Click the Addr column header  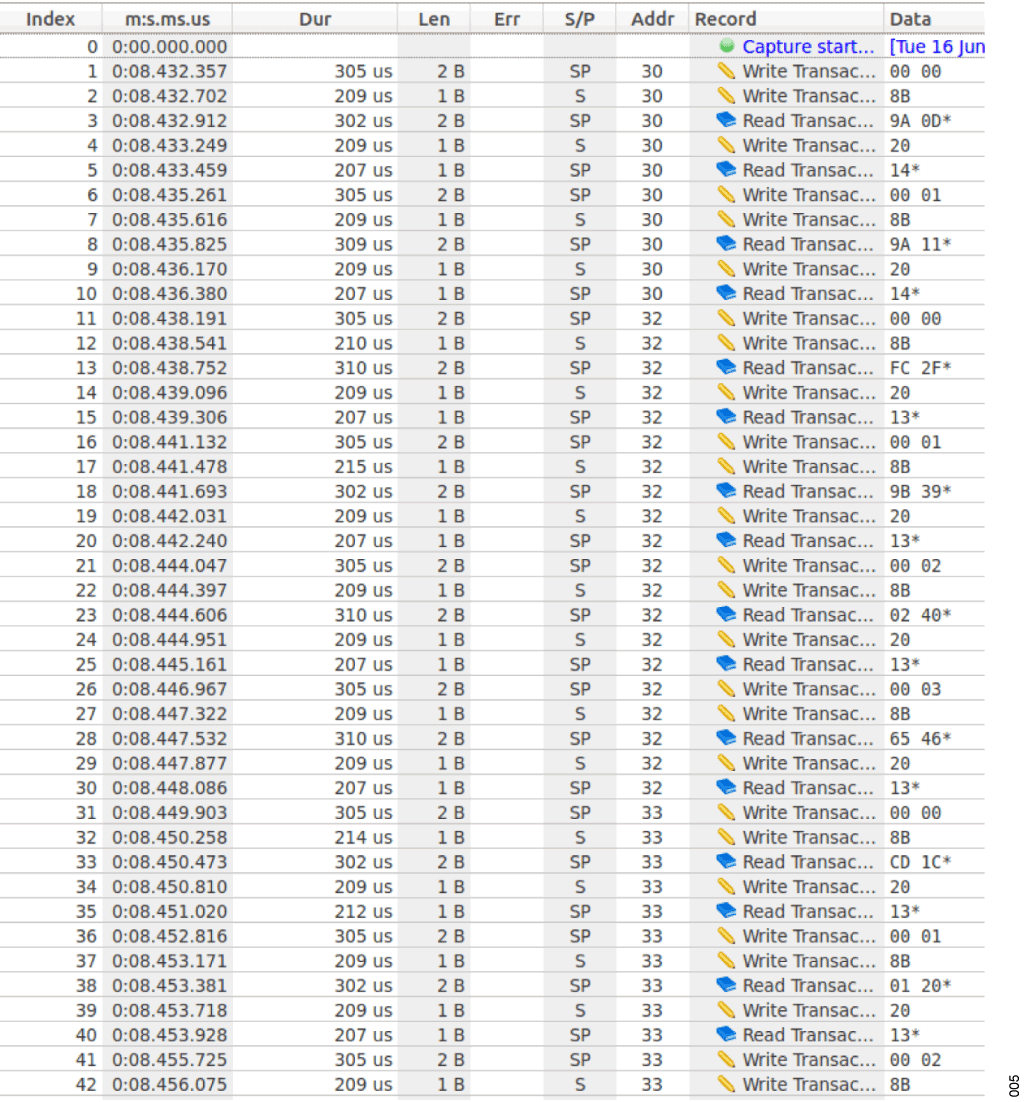click(652, 19)
